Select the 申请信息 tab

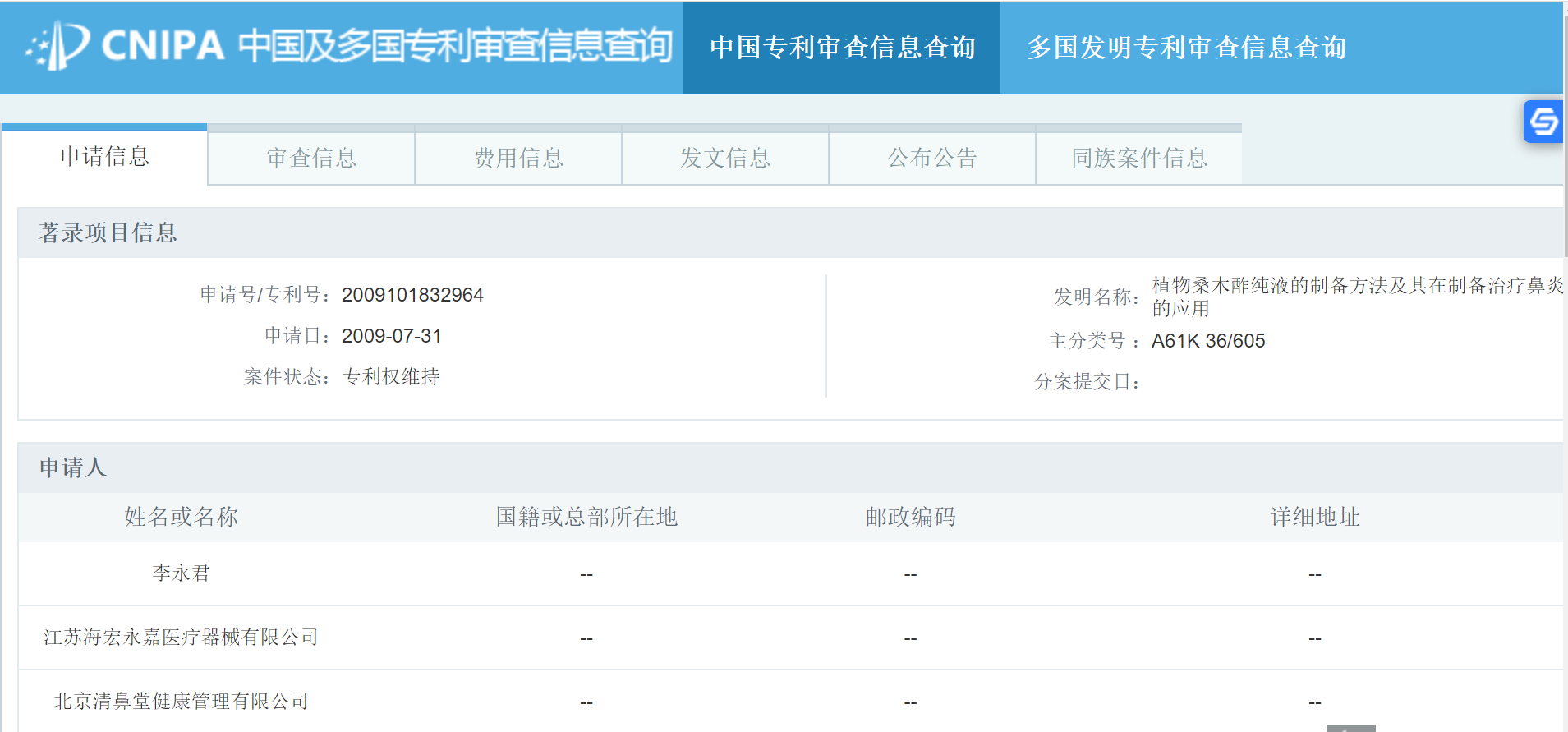tap(104, 156)
